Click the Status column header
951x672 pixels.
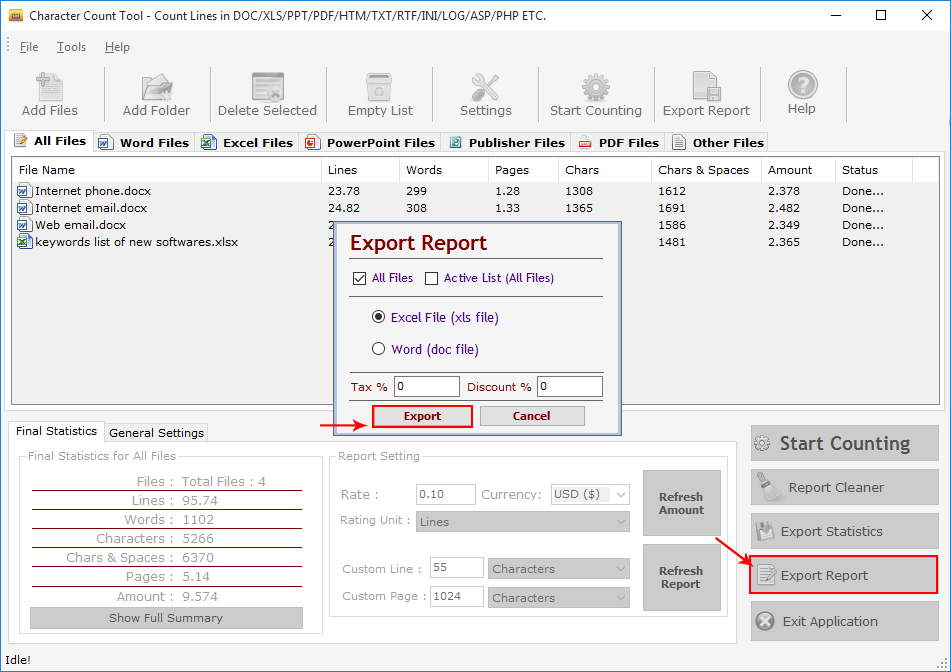click(x=873, y=170)
